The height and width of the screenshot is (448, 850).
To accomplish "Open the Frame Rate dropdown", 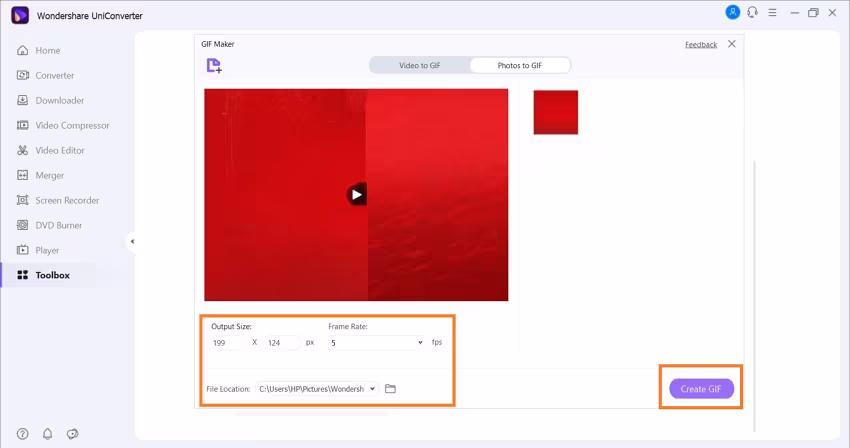I will pos(376,343).
